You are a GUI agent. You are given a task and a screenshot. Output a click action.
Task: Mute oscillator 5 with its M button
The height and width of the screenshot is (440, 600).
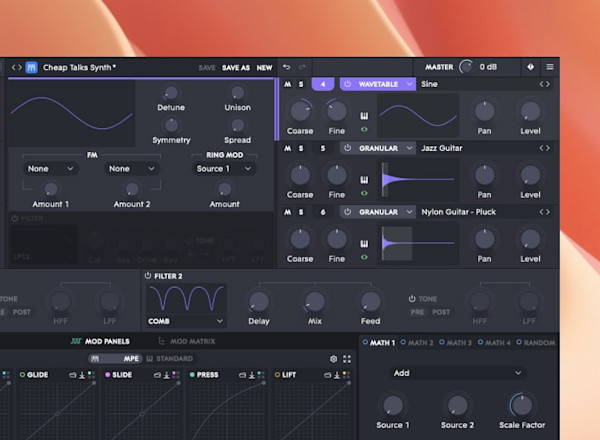pyautogui.click(x=288, y=148)
